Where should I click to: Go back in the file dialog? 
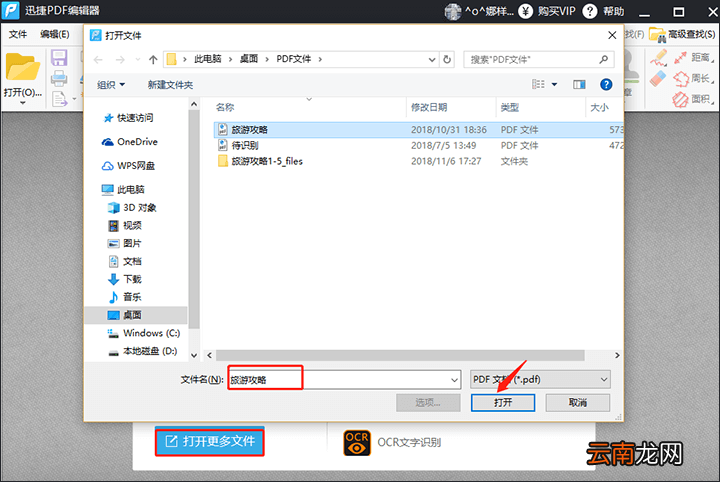[98, 60]
